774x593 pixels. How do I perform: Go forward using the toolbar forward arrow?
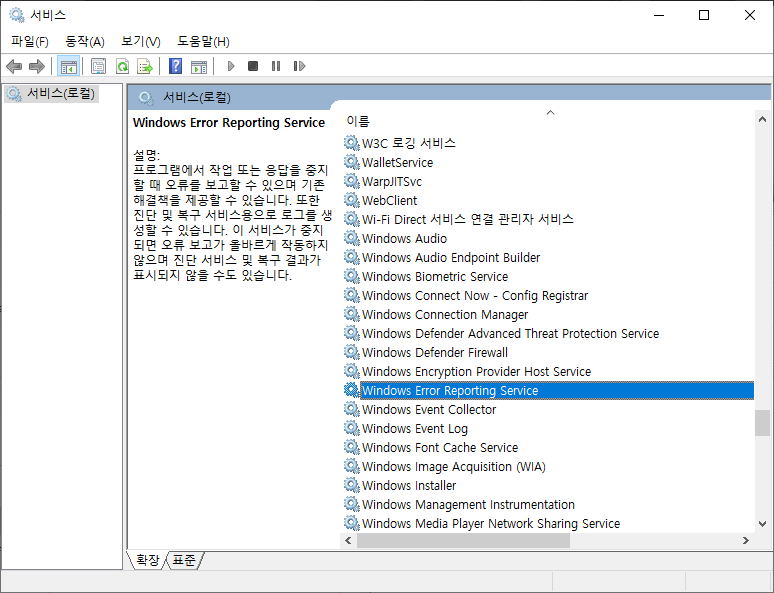coord(37,66)
